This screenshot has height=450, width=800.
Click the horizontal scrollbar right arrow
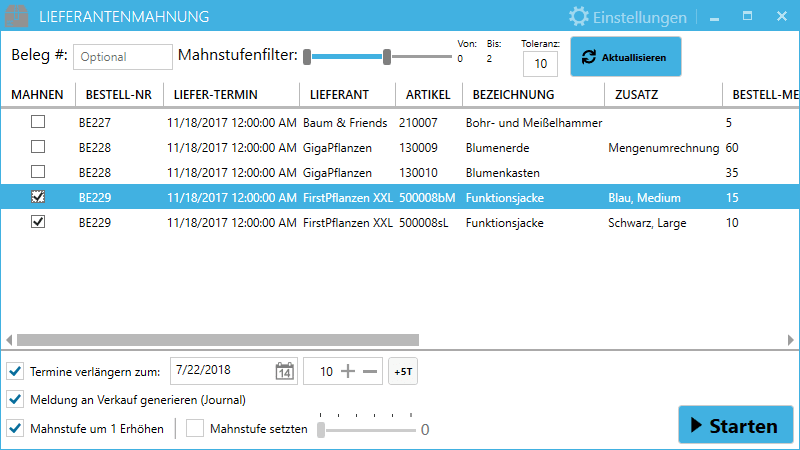tap(793, 339)
